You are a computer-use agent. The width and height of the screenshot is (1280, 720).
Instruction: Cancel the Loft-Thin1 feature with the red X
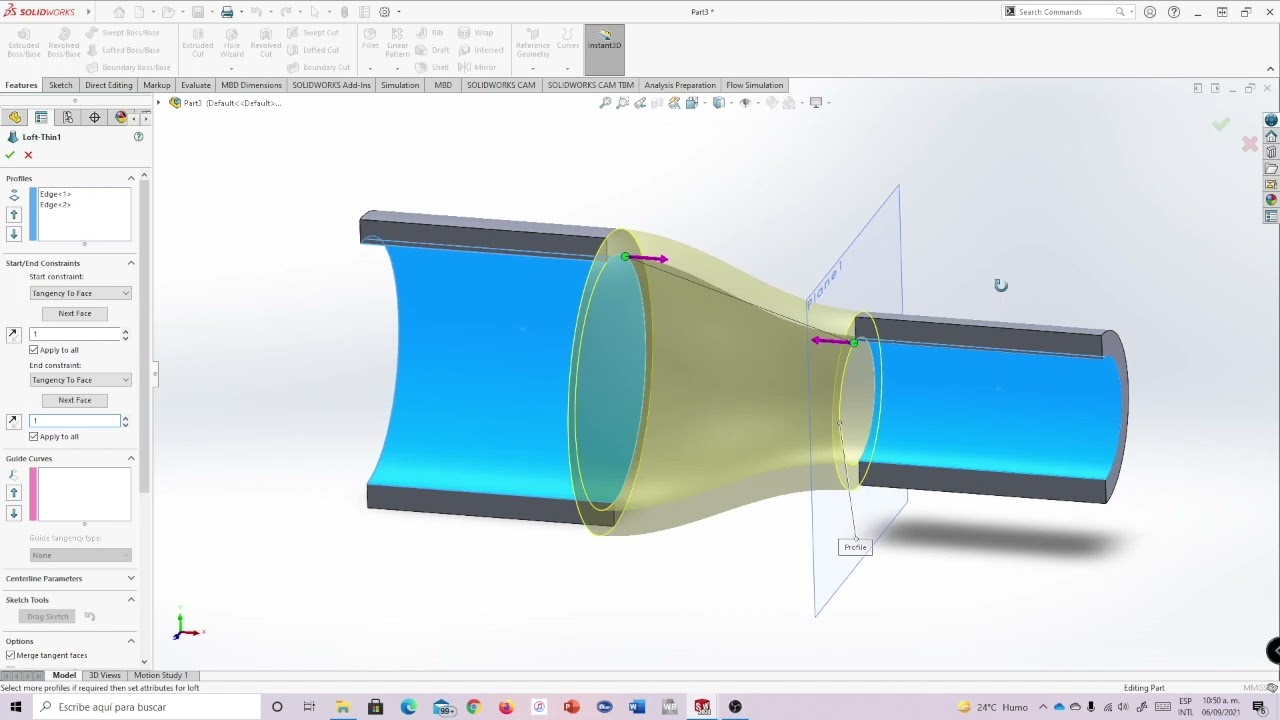(28, 155)
